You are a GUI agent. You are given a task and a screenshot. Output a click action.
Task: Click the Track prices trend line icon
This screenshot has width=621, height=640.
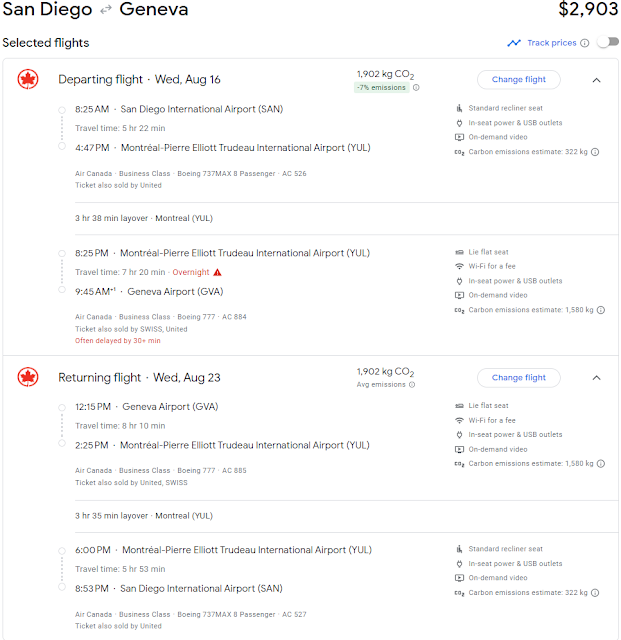(x=514, y=43)
